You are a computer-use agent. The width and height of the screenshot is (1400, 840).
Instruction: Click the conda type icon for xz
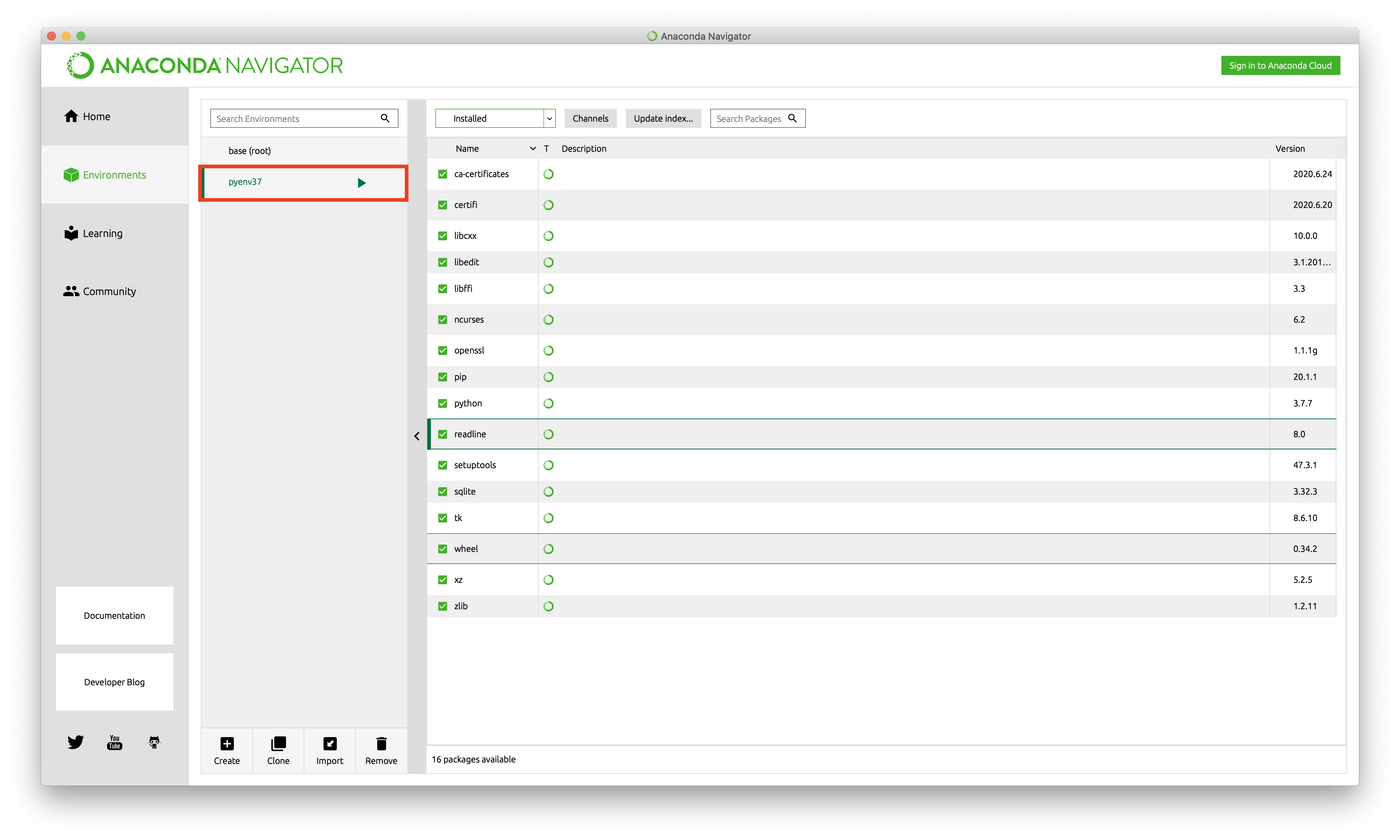[x=548, y=580]
